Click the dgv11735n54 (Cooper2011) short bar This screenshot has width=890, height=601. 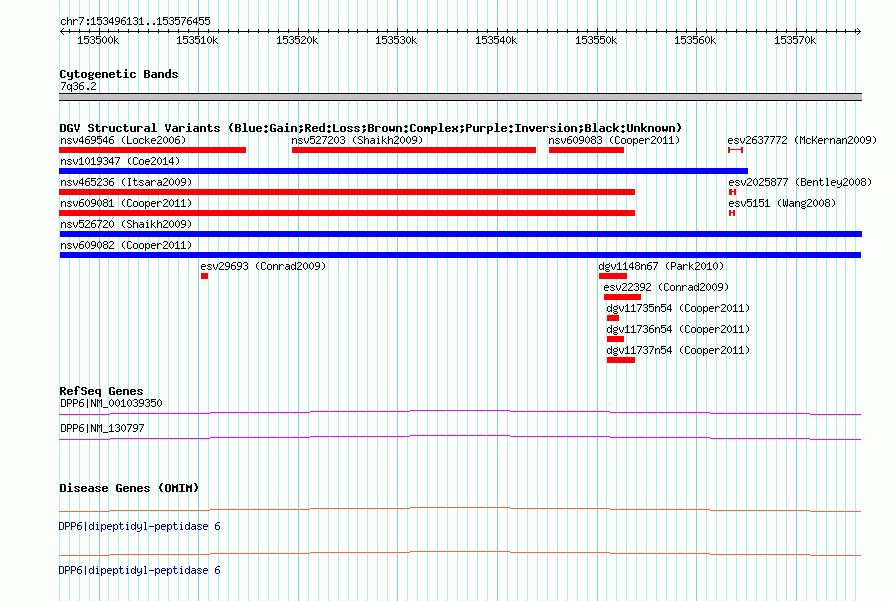coord(613,318)
